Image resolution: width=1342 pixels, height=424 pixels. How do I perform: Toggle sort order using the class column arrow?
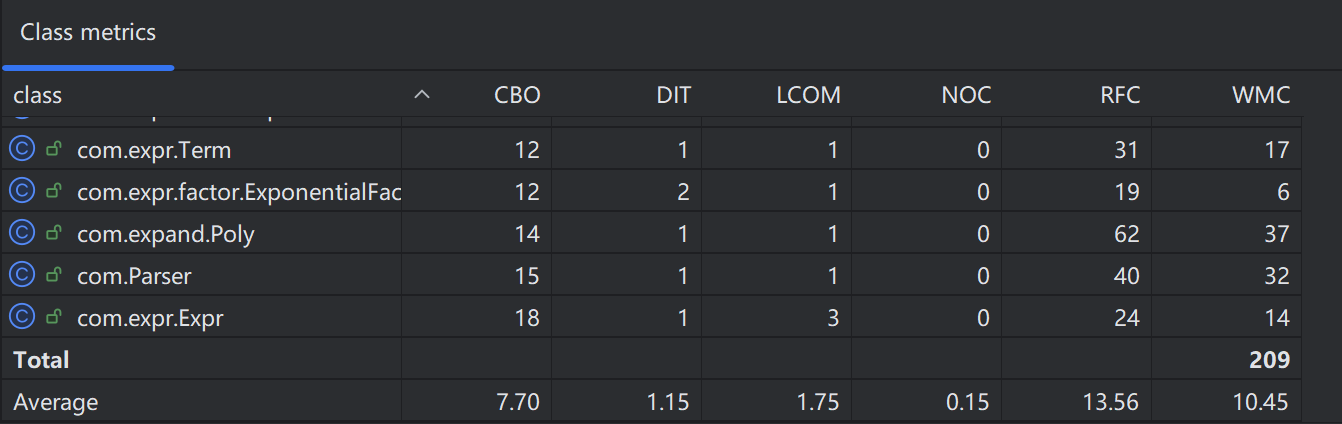click(422, 95)
